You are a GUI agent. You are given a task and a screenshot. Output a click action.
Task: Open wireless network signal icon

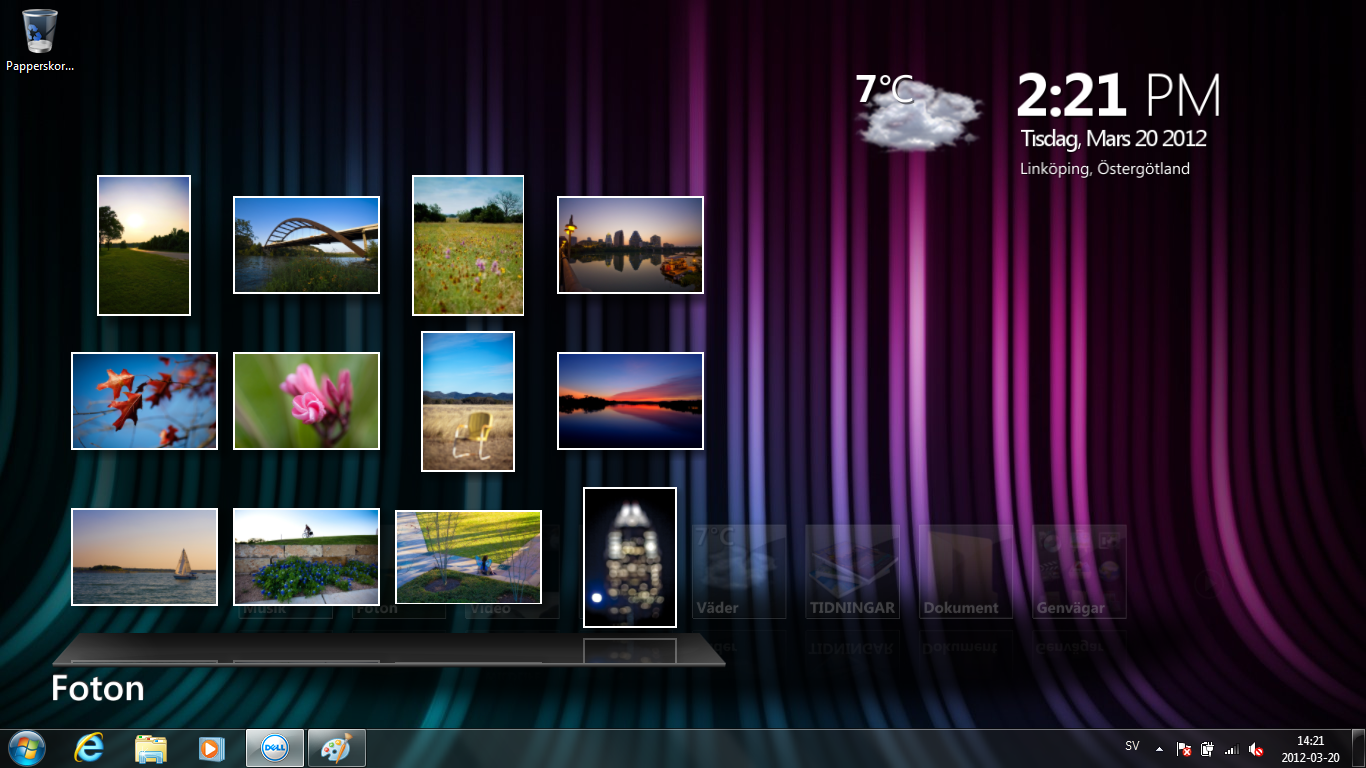click(x=1232, y=748)
